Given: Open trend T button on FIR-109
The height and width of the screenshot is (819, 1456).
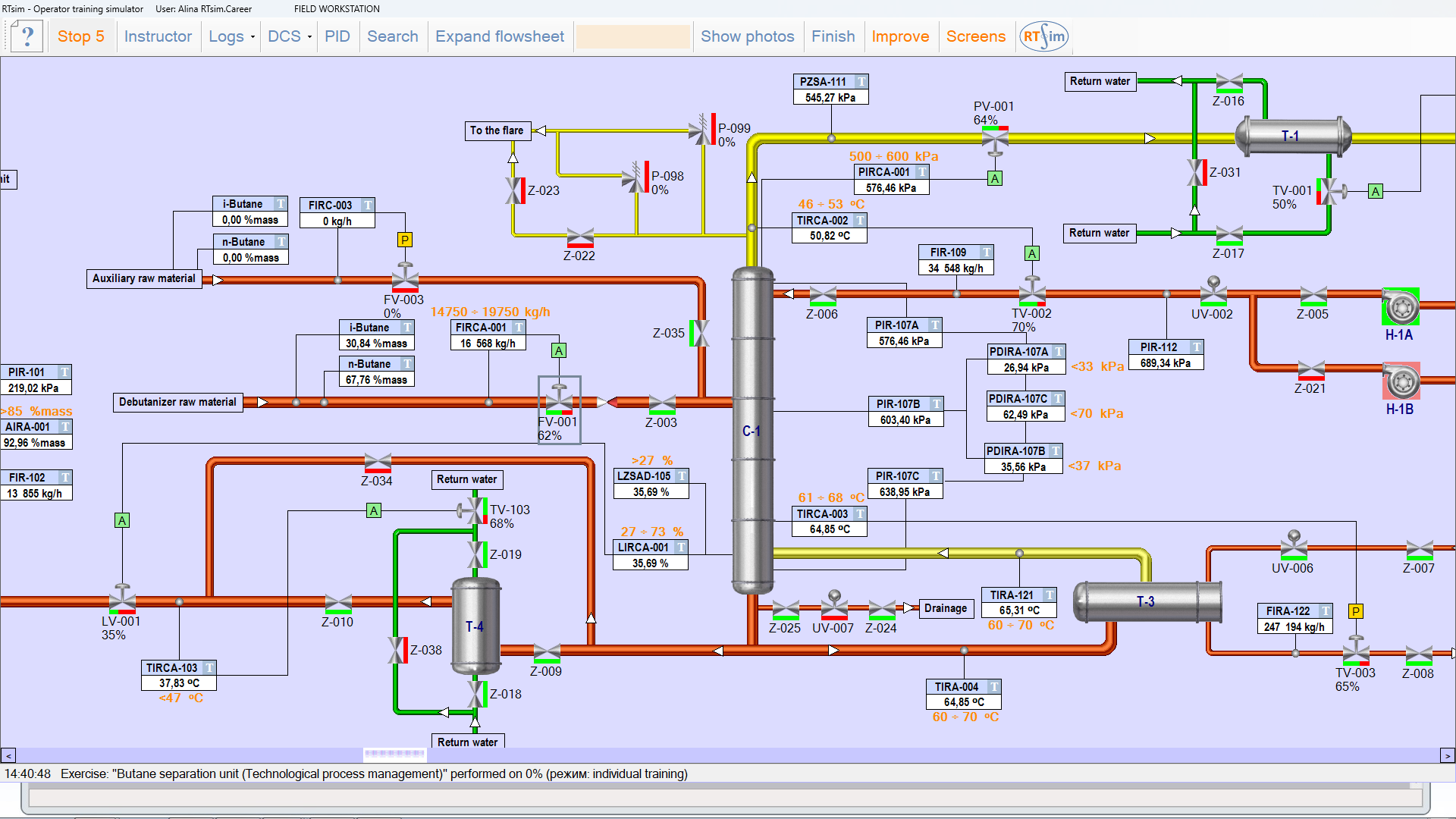Looking at the screenshot, I should point(986,253).
